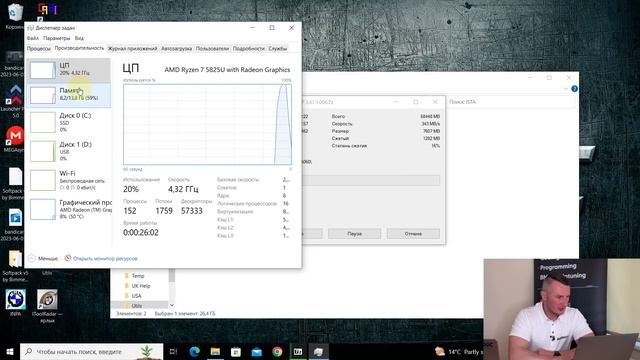The height and width of the screenshot is (360, 640).
Task: Select the Utils folder in Explorer tree
Action: [x=137, y=305]
